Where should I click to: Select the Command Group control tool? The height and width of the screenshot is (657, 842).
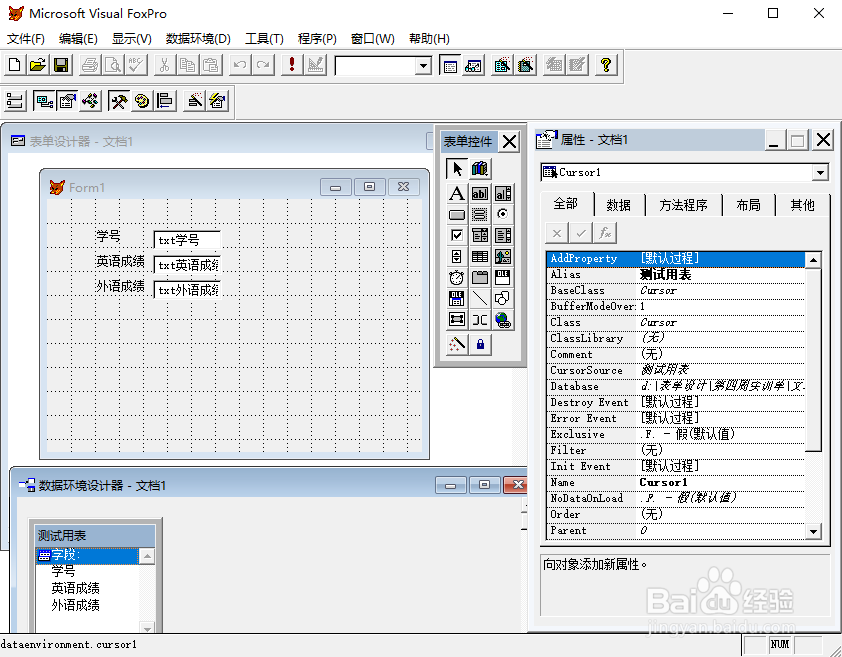[480, 214]
